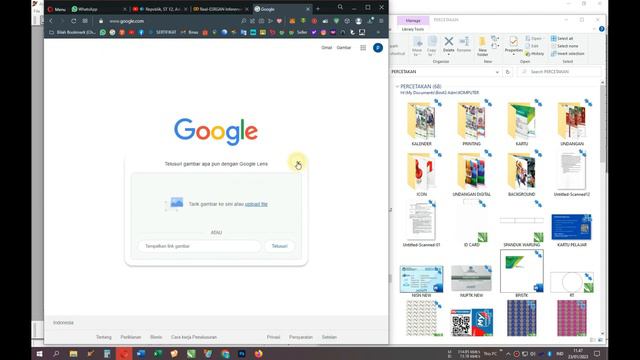This screenshot has height=360, width=640.
Task: Select the Google browser tab
Action: pyautogui.click(x=282, y=9)
